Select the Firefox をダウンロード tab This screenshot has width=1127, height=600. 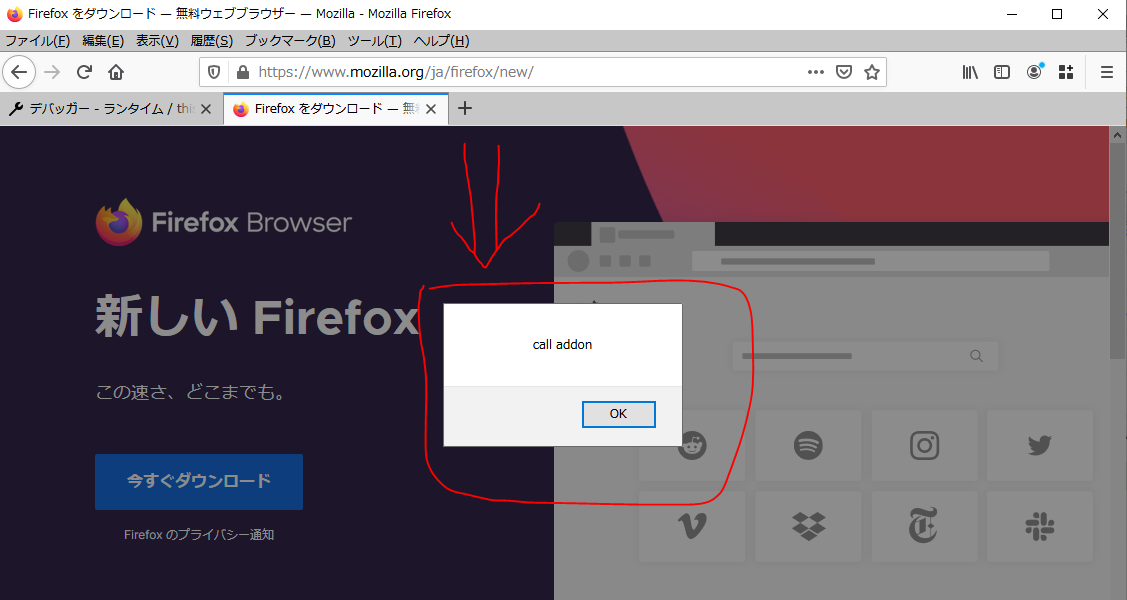[336, 109]
